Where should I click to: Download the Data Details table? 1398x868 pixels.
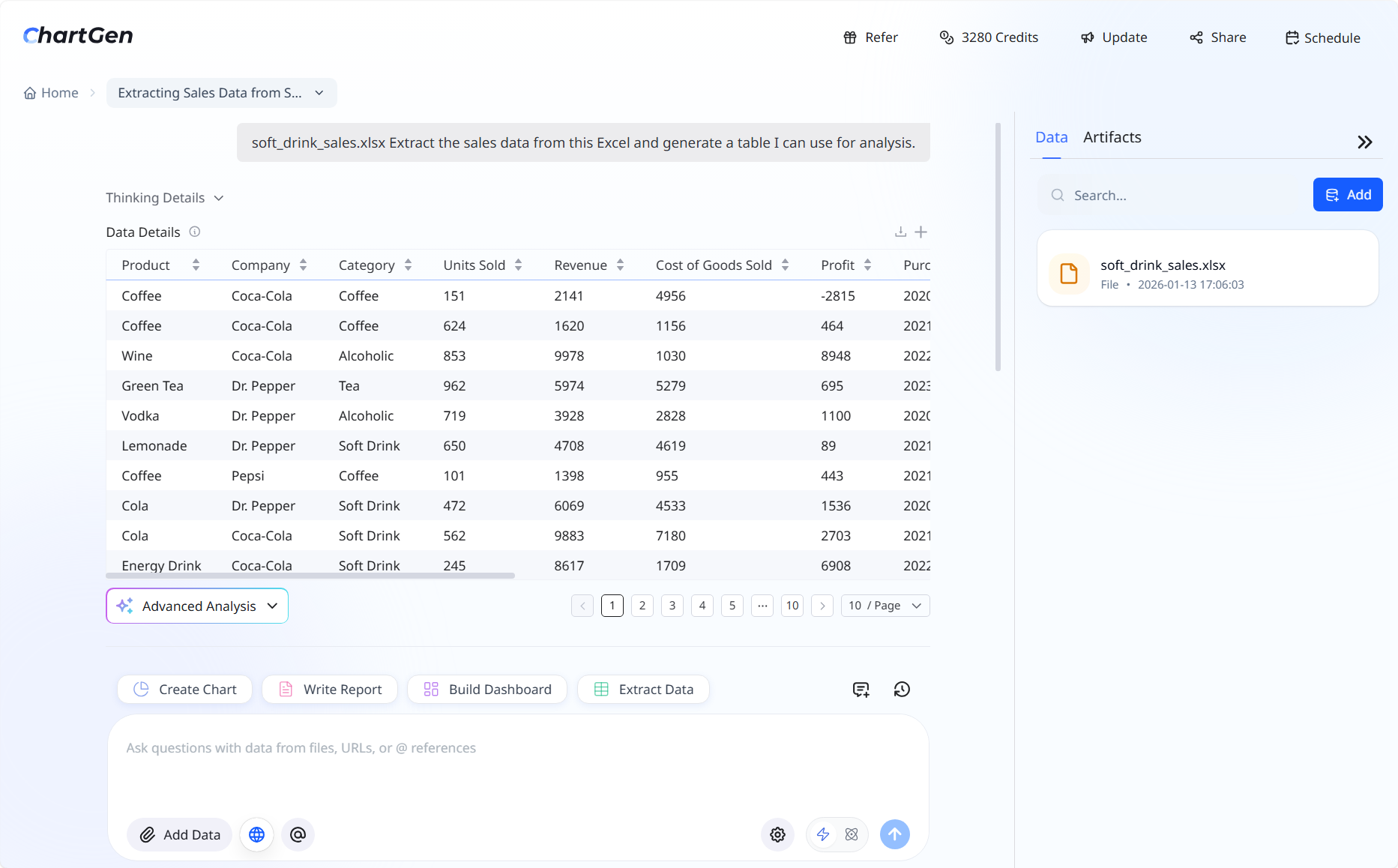point(900,232)
